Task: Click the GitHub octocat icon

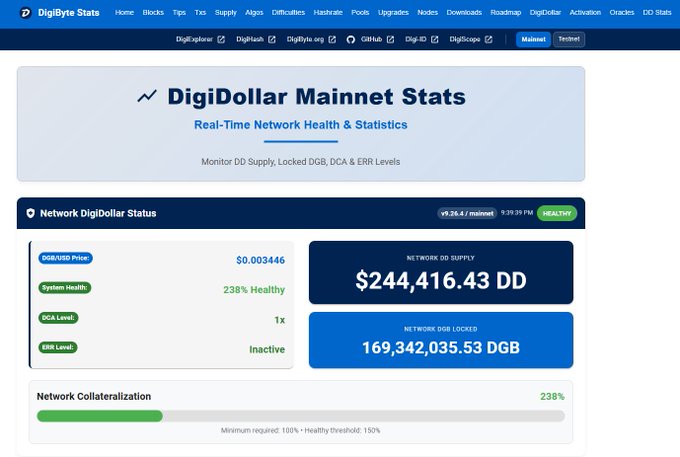Action: [351, 39]
